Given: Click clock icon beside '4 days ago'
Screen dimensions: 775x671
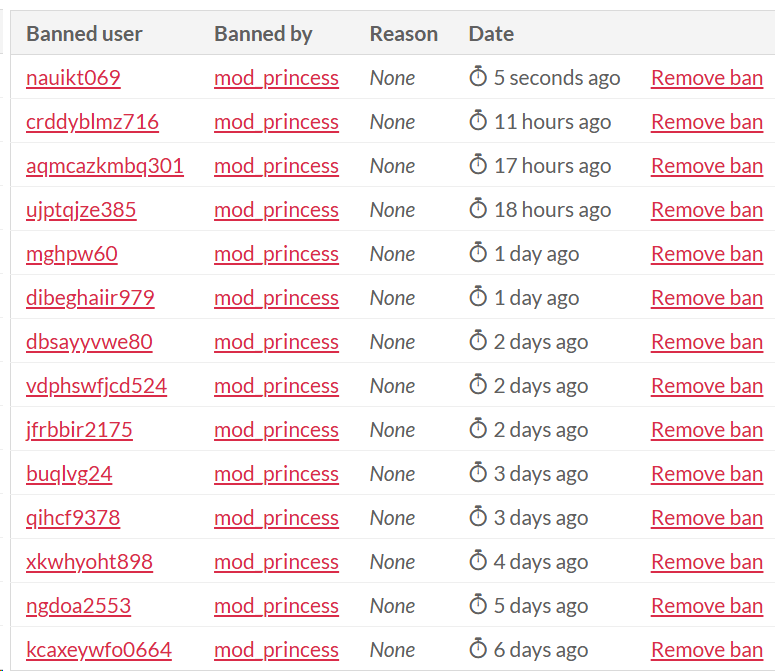Looking at the screenshot, I should 478,561.
